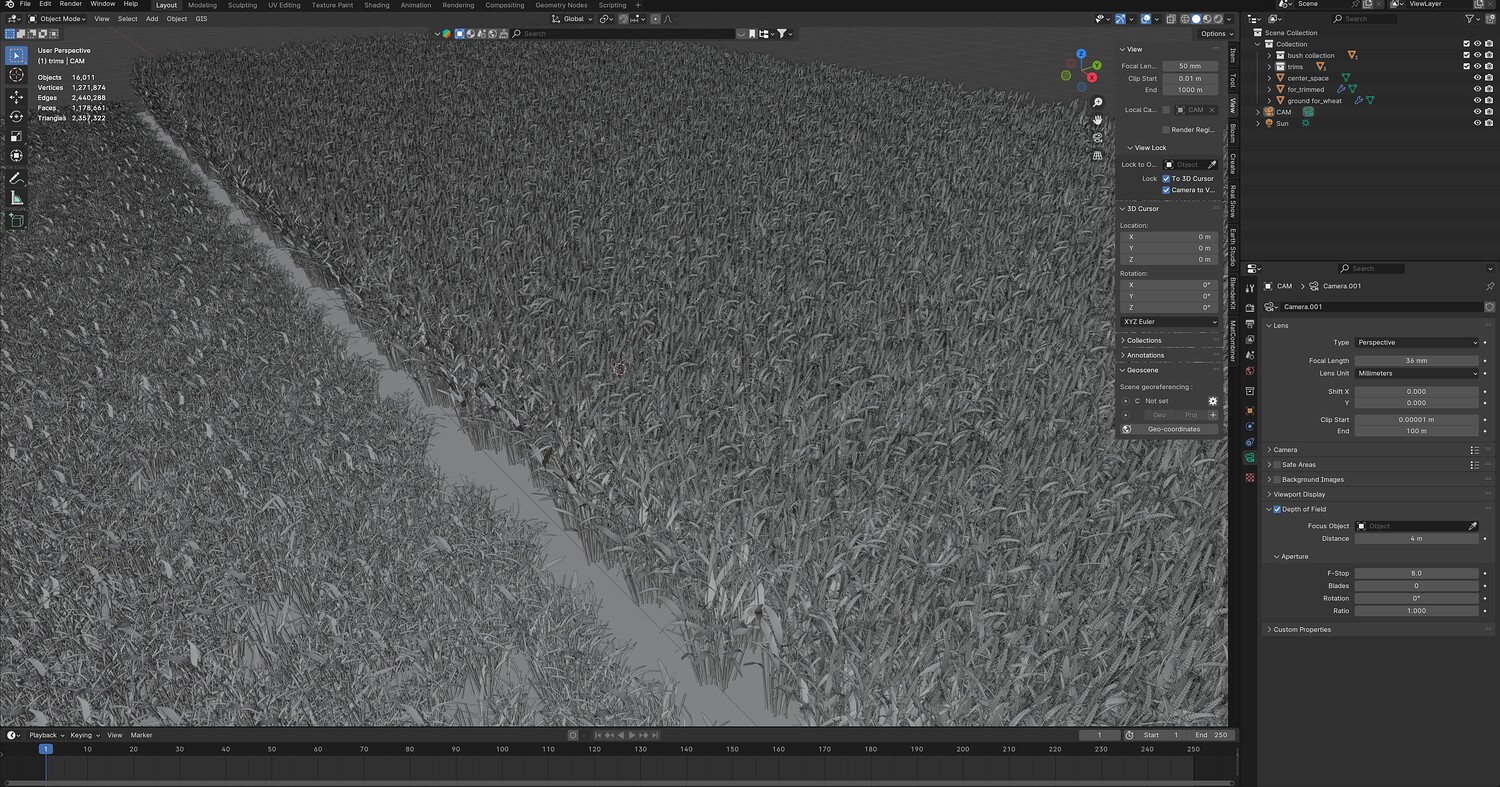The image size is (1500, 787).
Task: Toggle Camera to View lock checkbox
Action: (x=1166, y=190)
